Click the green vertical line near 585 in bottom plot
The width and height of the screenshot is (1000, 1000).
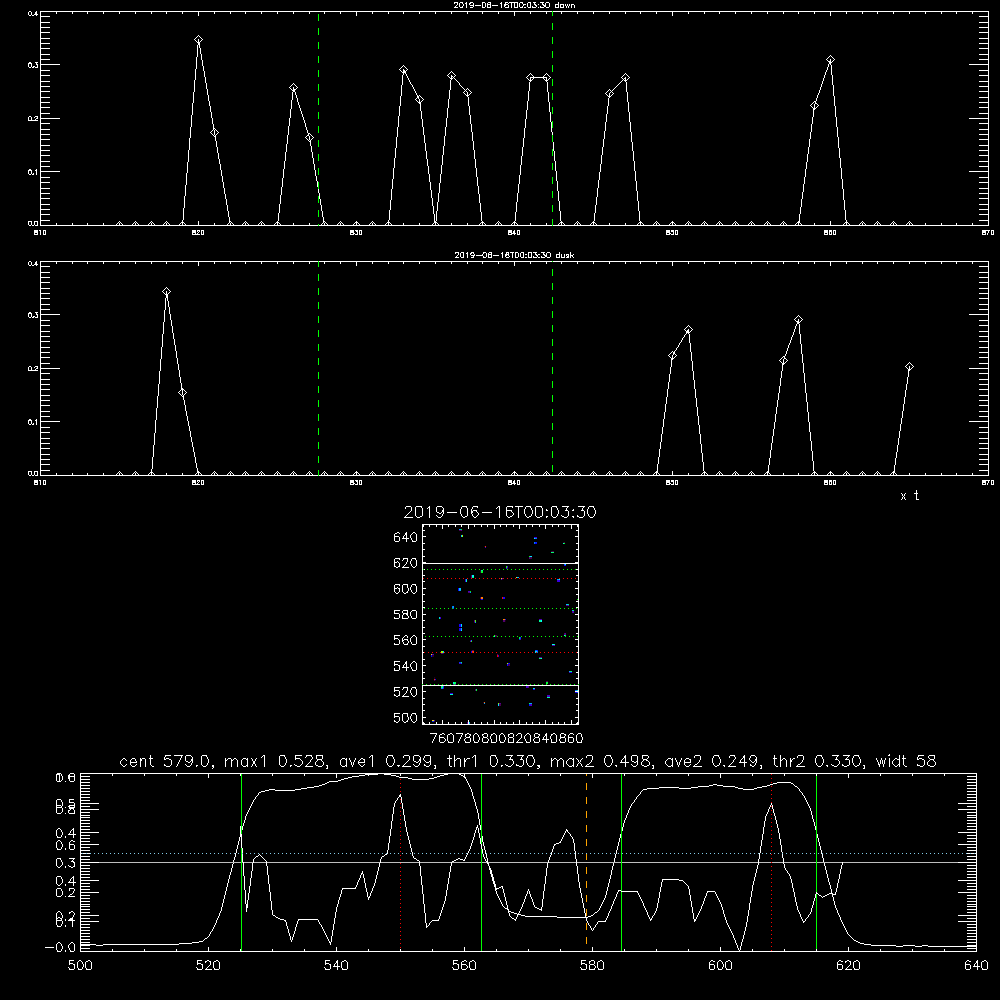[x=621, y=862]
